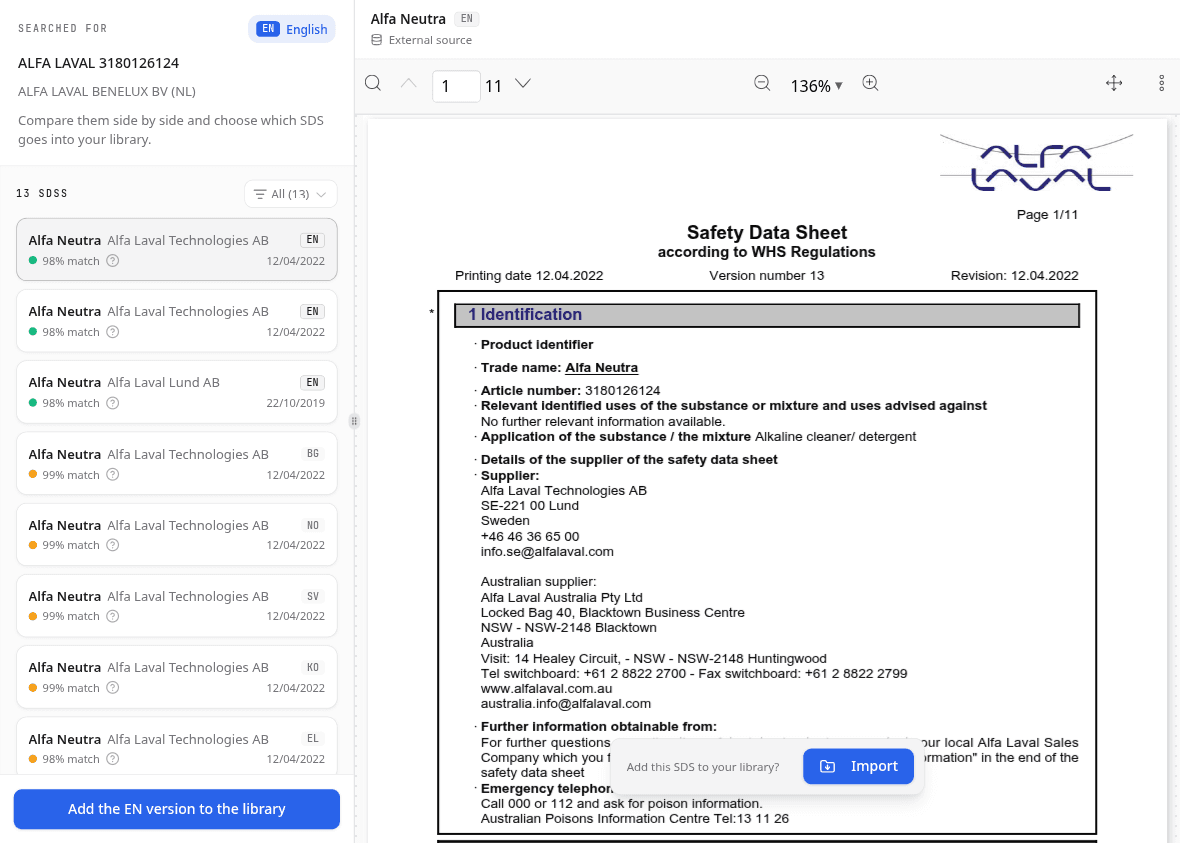This screenshot has height=843, width=1180.
Task: Open the All (13) filter dropdown
Action: (x=290, y=194)
